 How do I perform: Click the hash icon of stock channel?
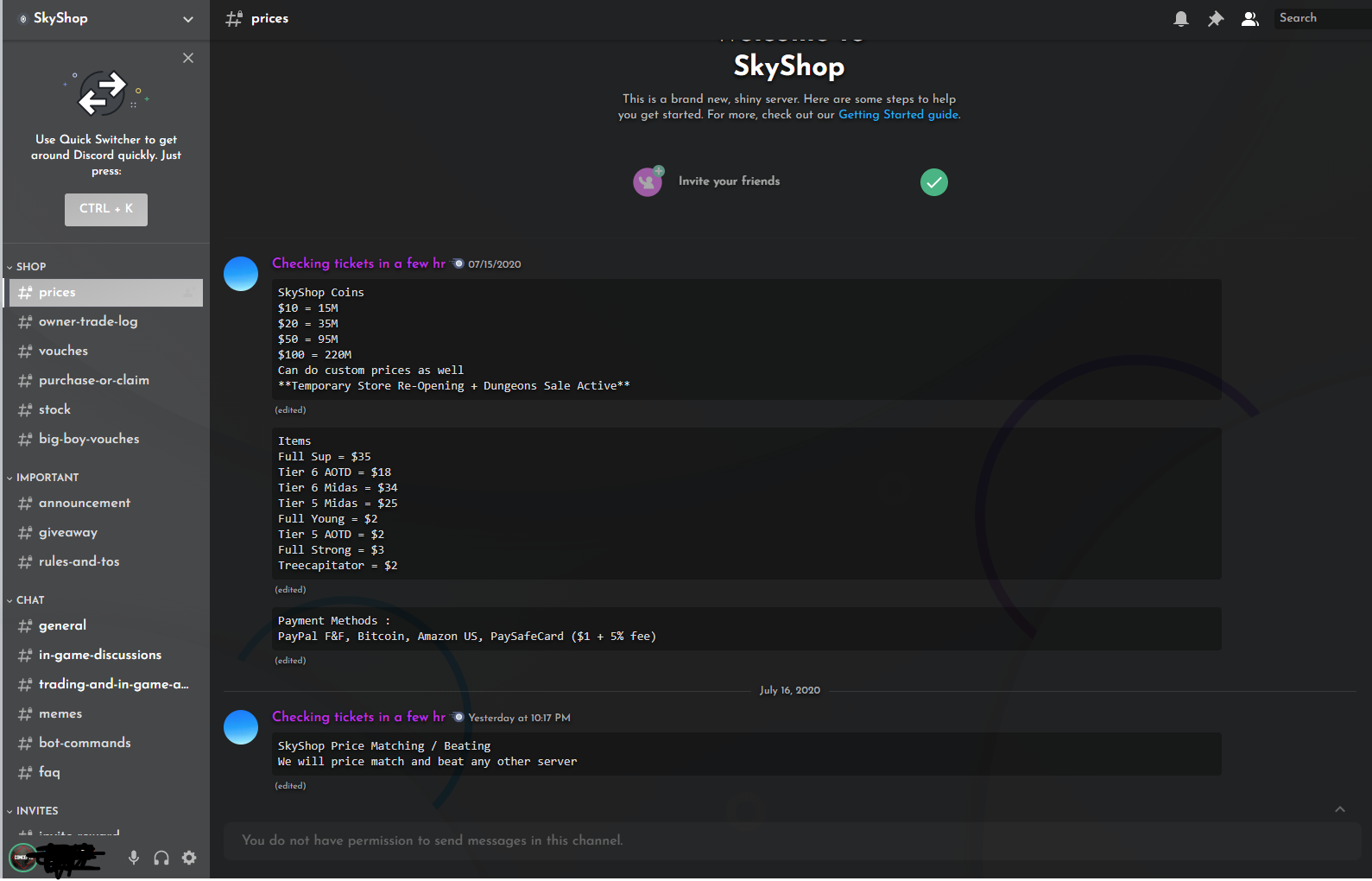pos(25,410)
